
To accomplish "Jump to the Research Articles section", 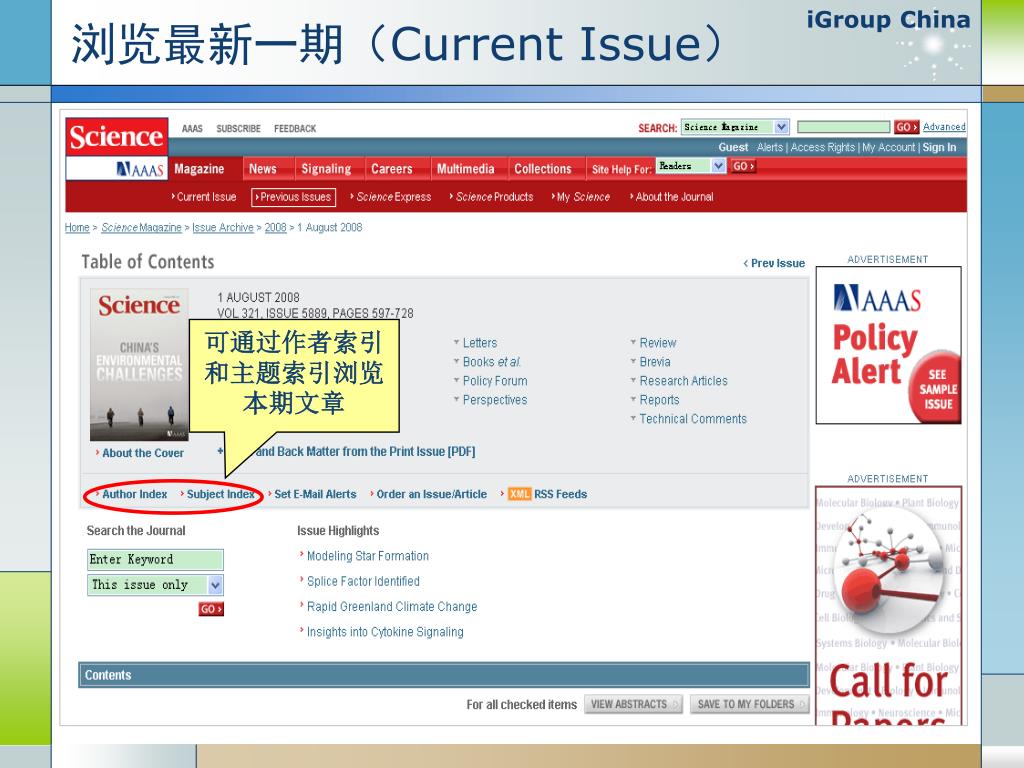I will point(683,381).
